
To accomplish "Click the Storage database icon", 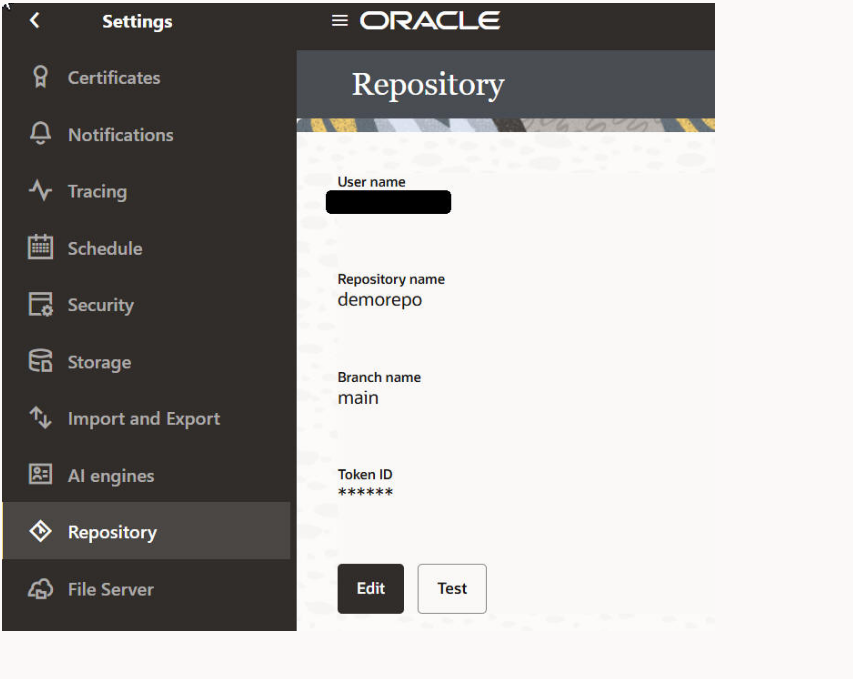I will pyautogui.click(x=40, y=361).
